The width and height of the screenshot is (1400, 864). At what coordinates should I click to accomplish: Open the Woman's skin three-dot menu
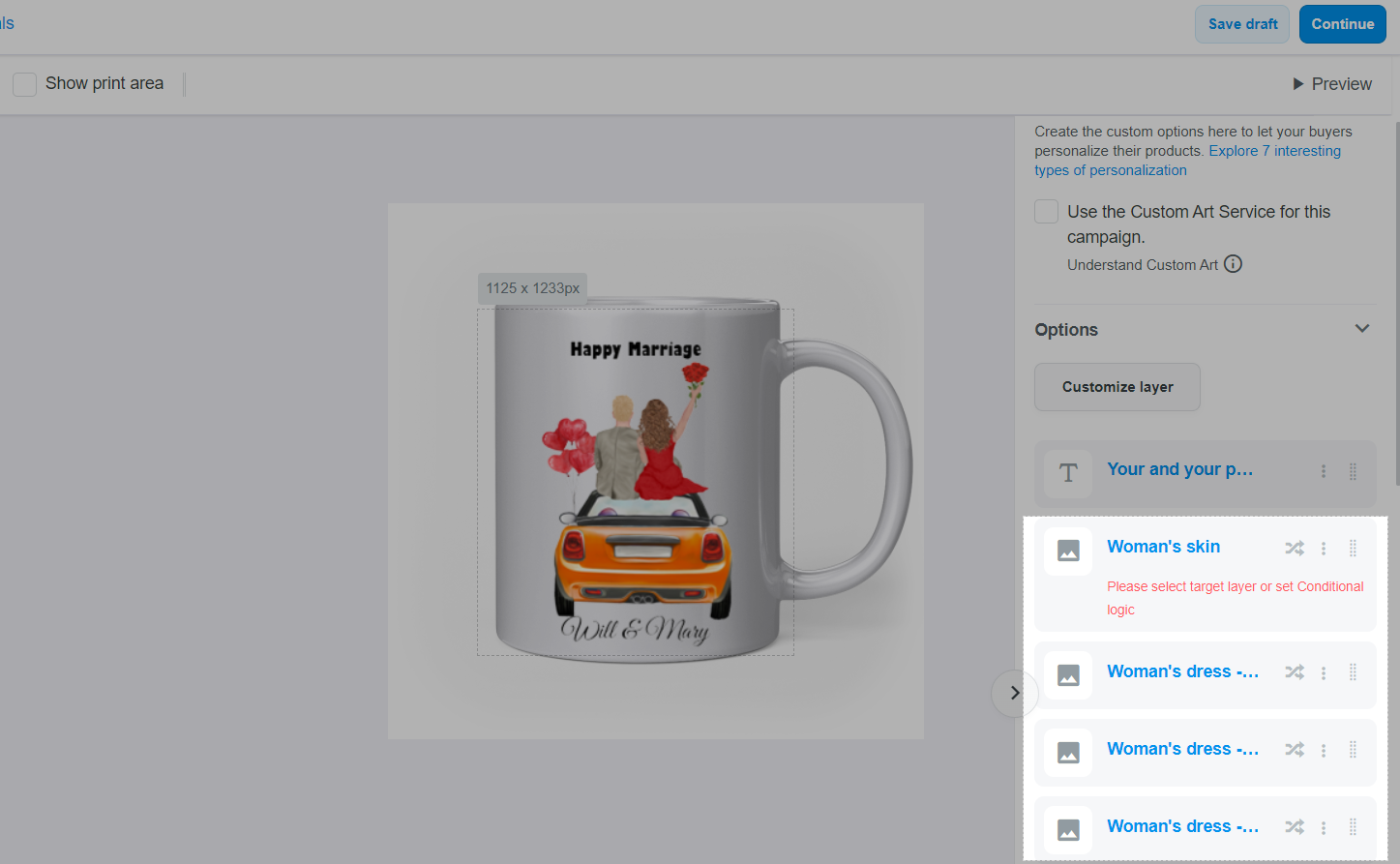pos(1324,549)
